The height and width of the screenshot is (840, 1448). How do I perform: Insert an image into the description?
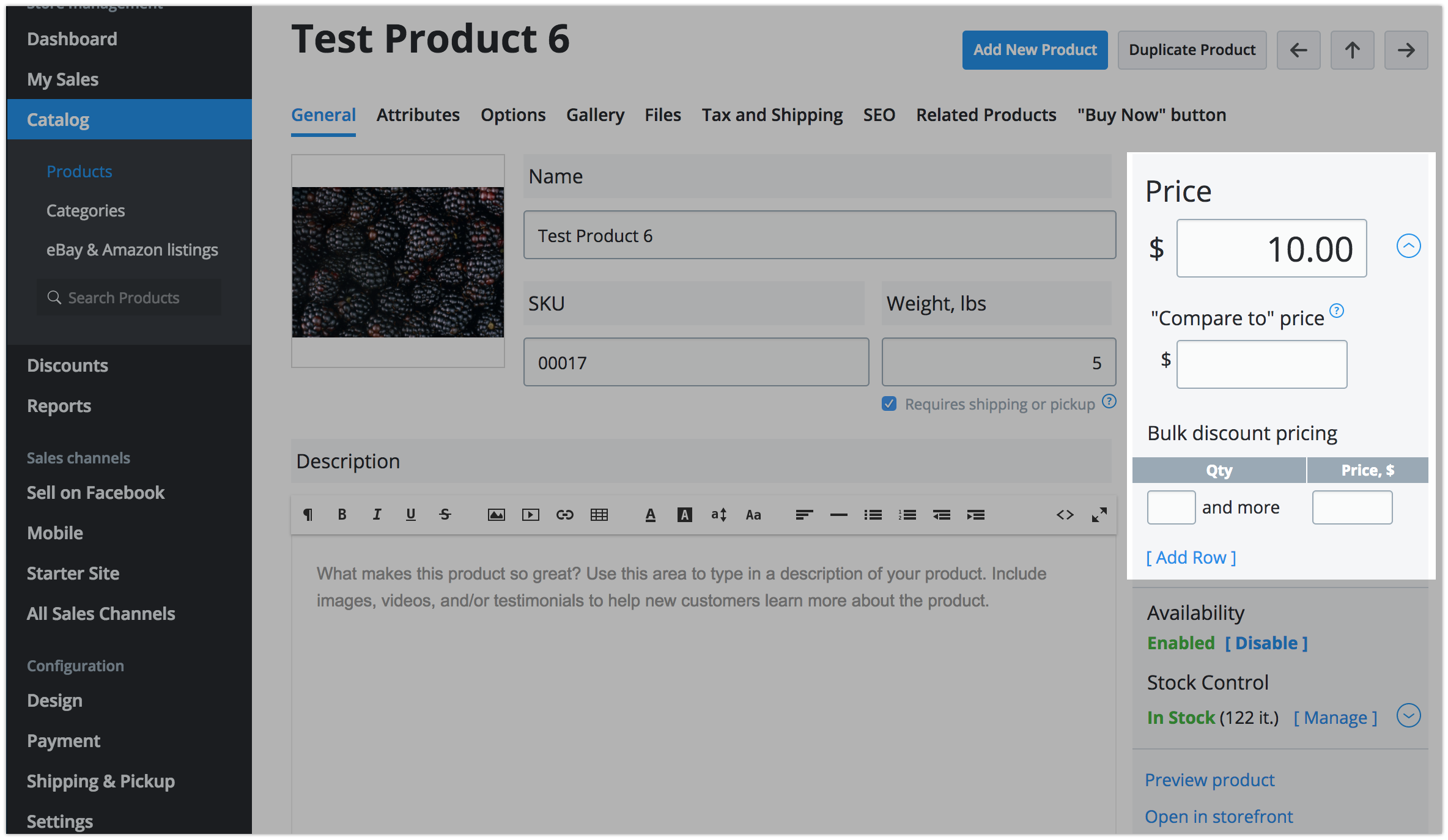tap(496, 515)
